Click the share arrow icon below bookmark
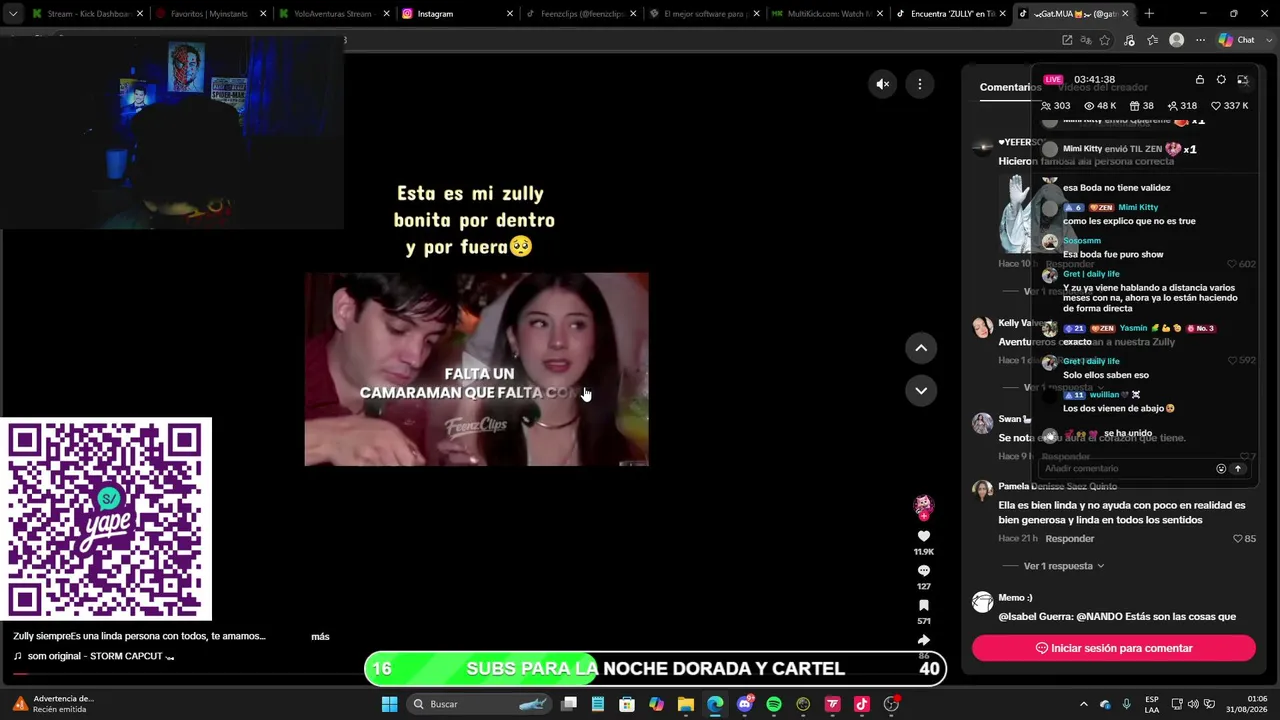 click(924, 640)
